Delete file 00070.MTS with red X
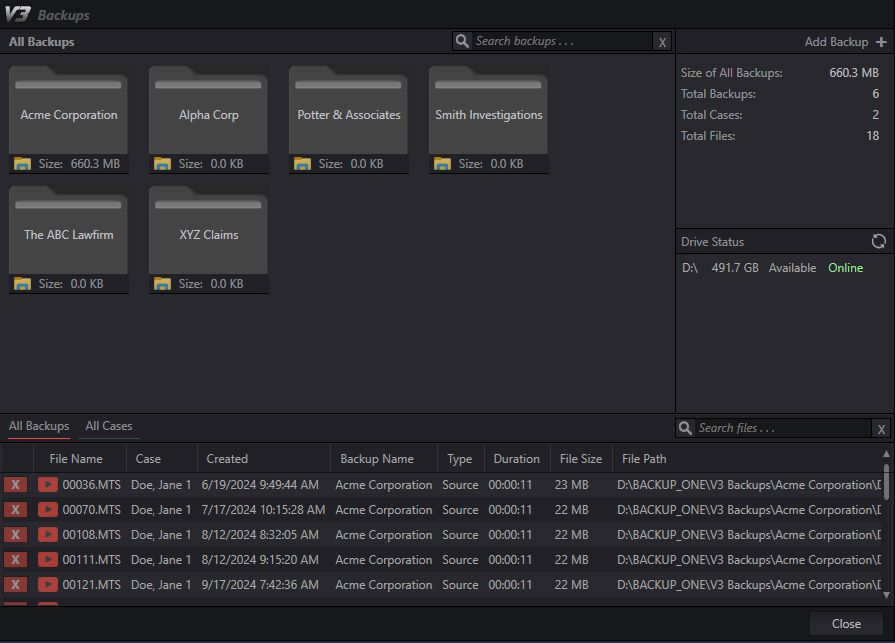Image resolution: width=895 pixels, height=643 pixels. point(15,509)
